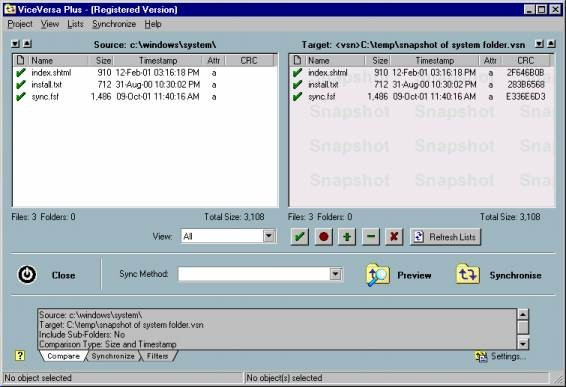Viewport: 566px width, 387px height.
Task: Click the file icon column header in target list
Action: 297,60
